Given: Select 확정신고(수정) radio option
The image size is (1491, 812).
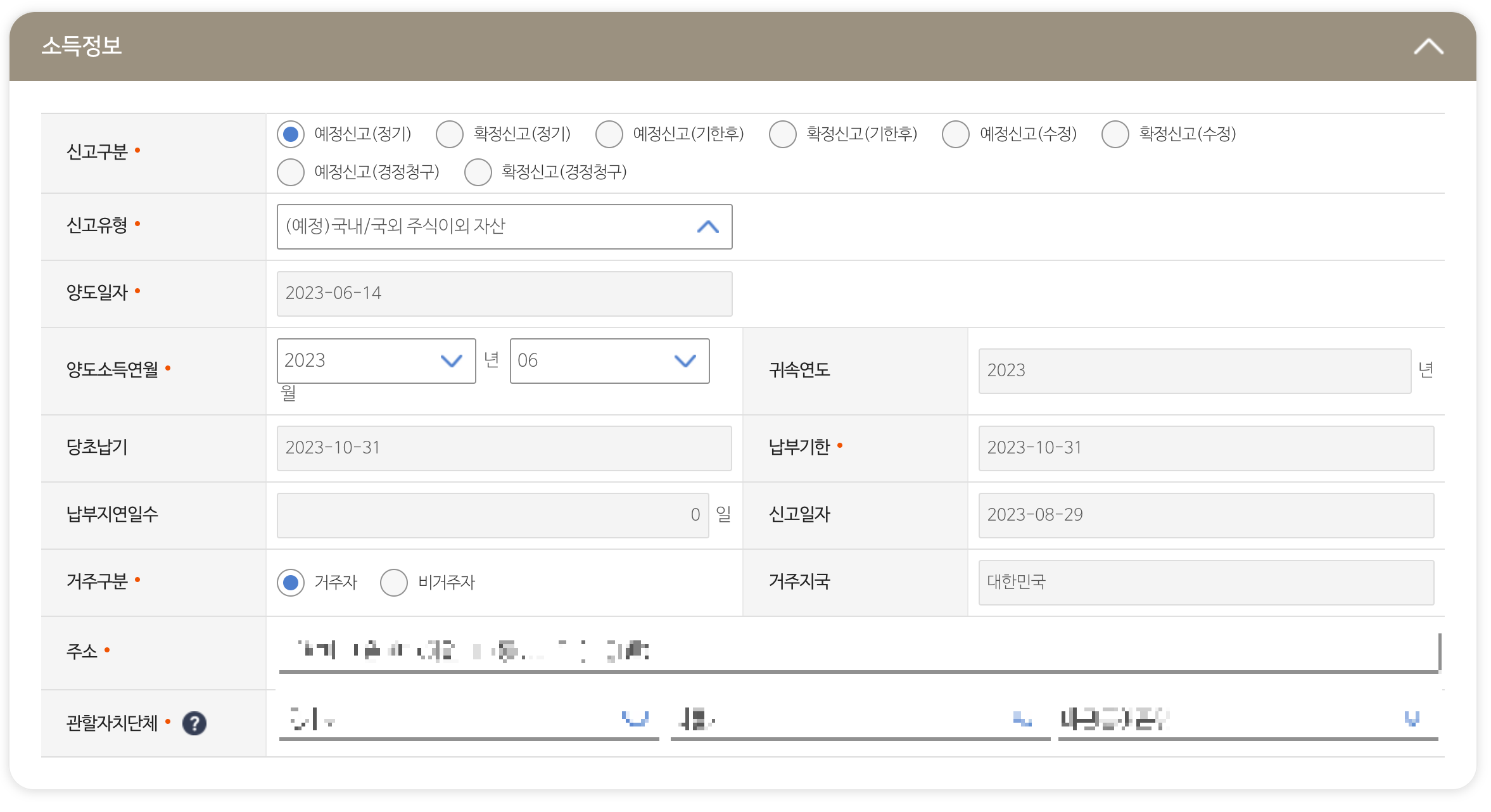Looking at the screenshot, I should pos(1115,134).
